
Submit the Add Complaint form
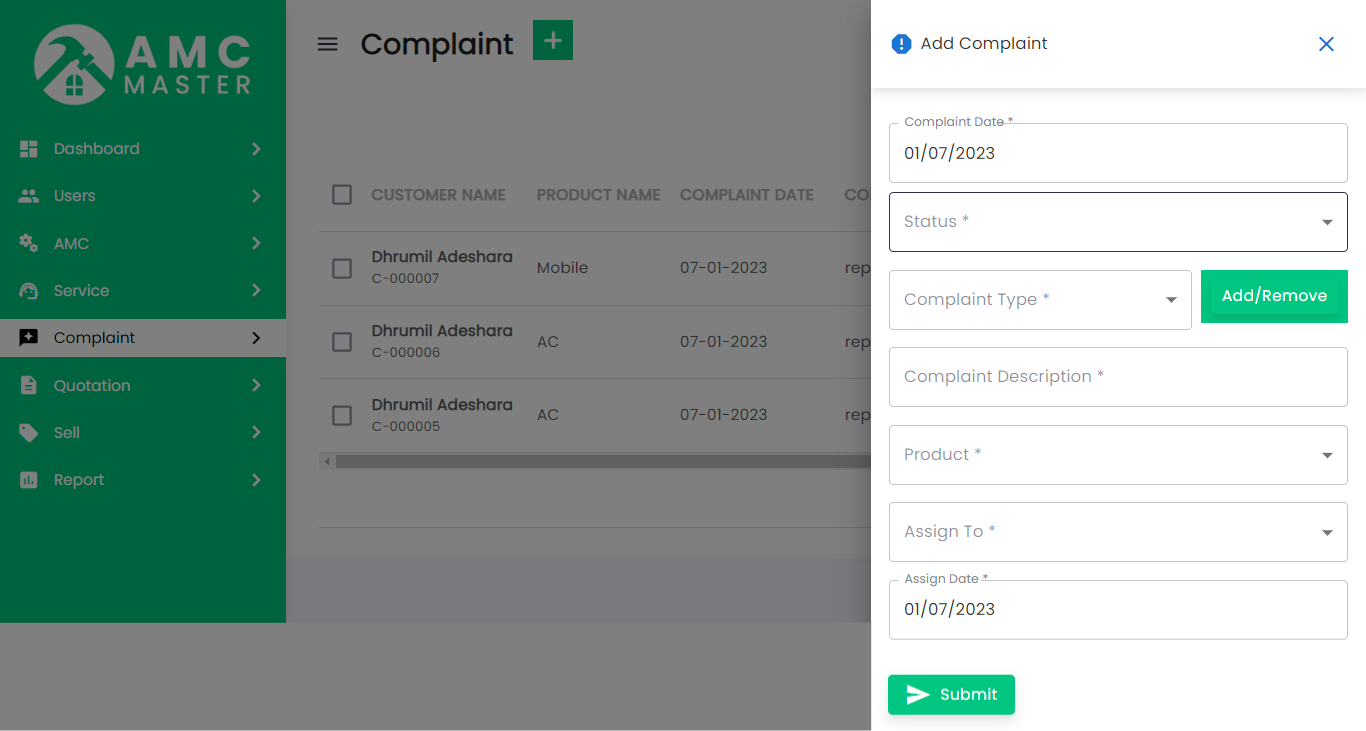click(951, 694)
